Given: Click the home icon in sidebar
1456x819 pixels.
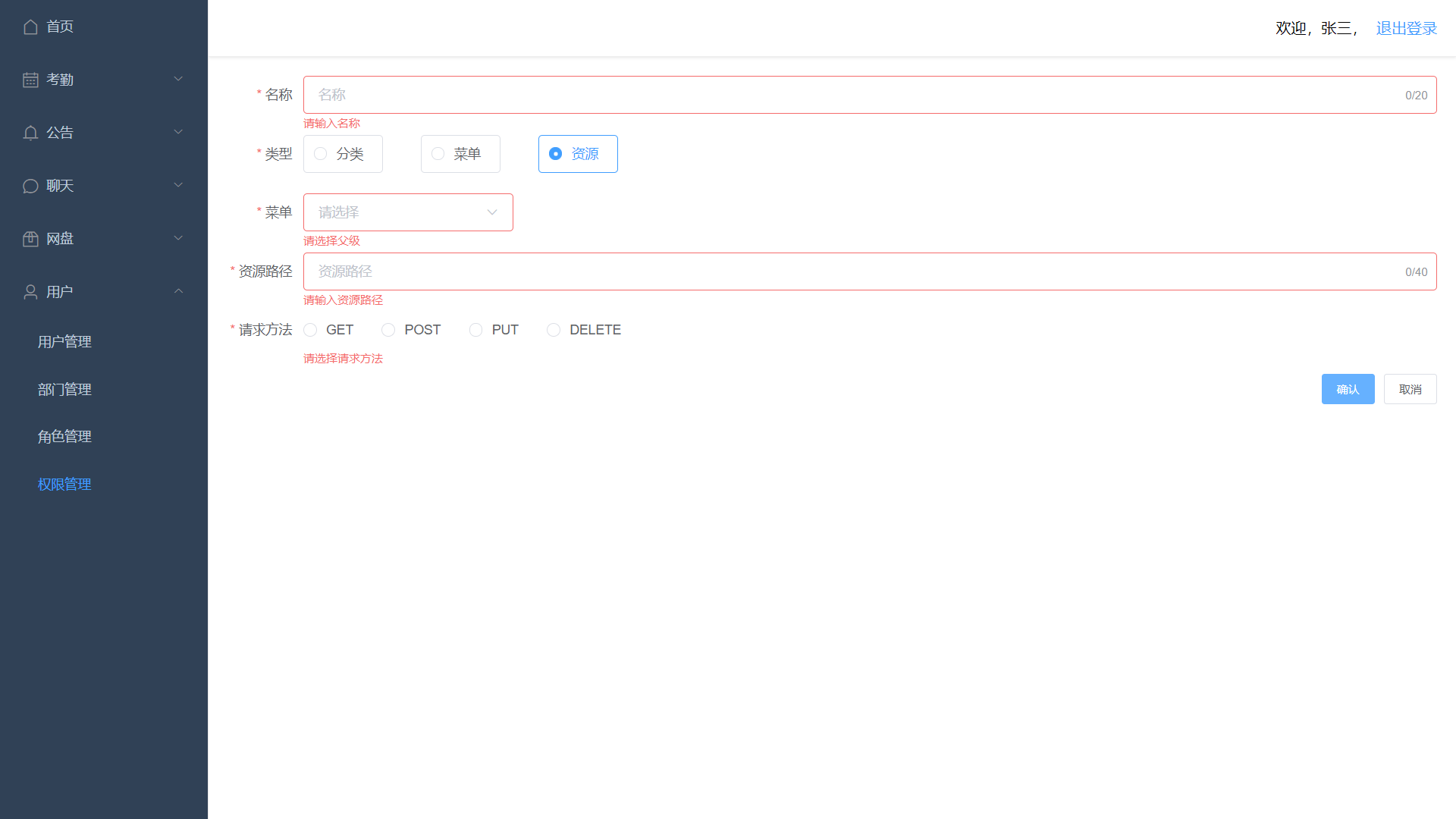Looking at the screenshot, I should [x=30, y=27].
